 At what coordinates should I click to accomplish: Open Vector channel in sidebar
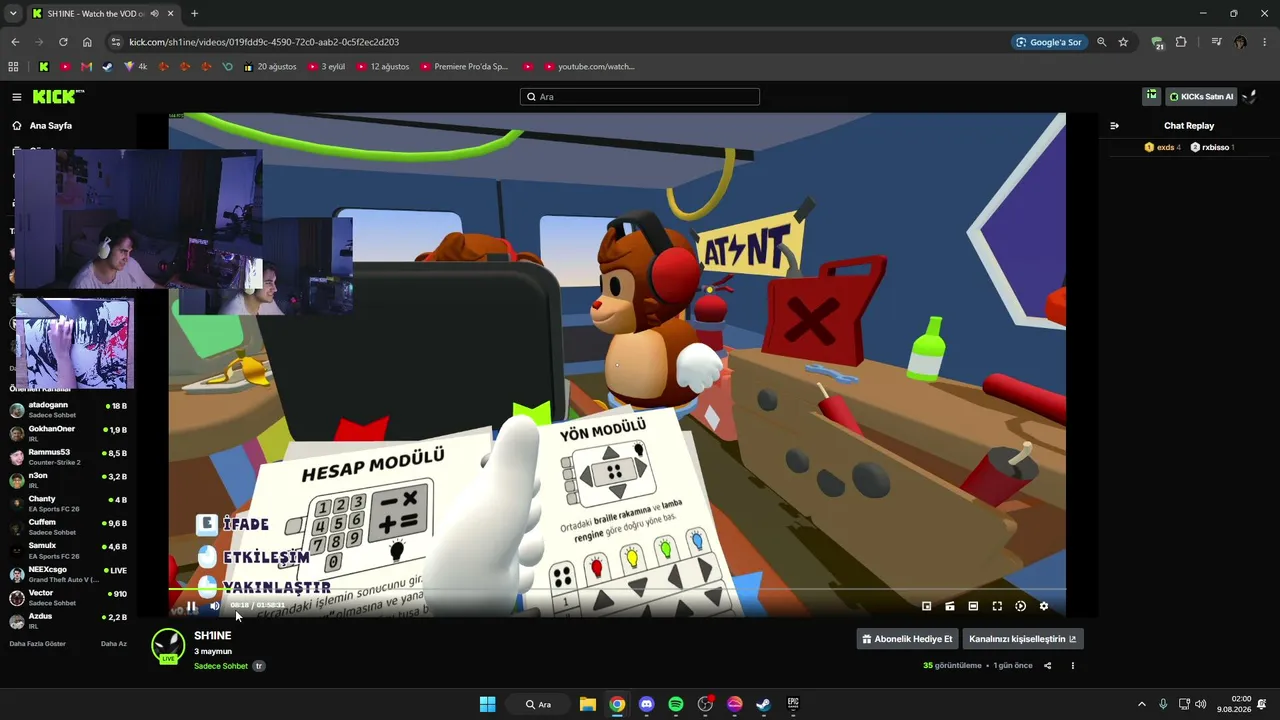point(68,598)
